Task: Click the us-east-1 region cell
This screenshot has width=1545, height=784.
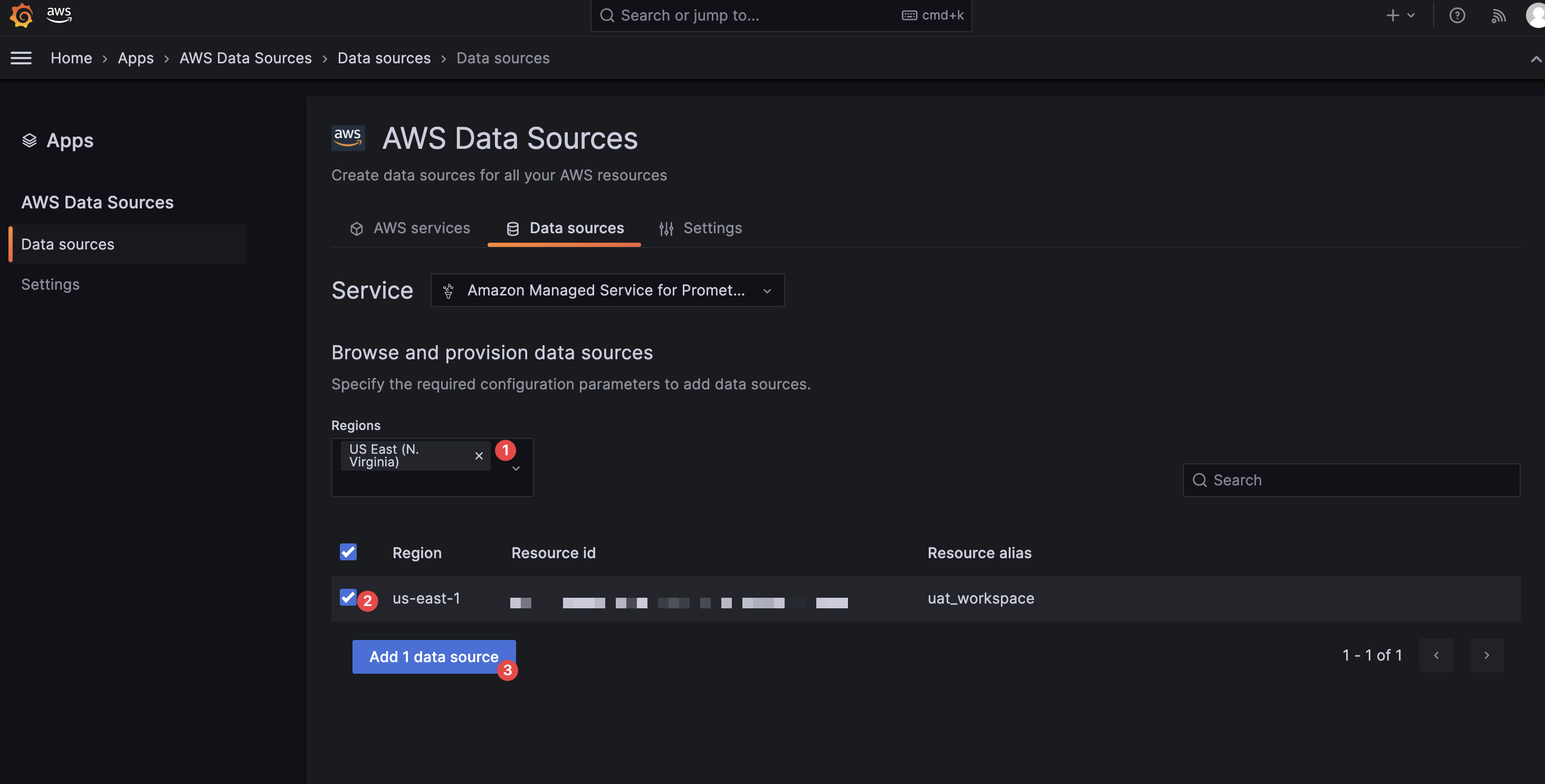Action: coord(426,598)
